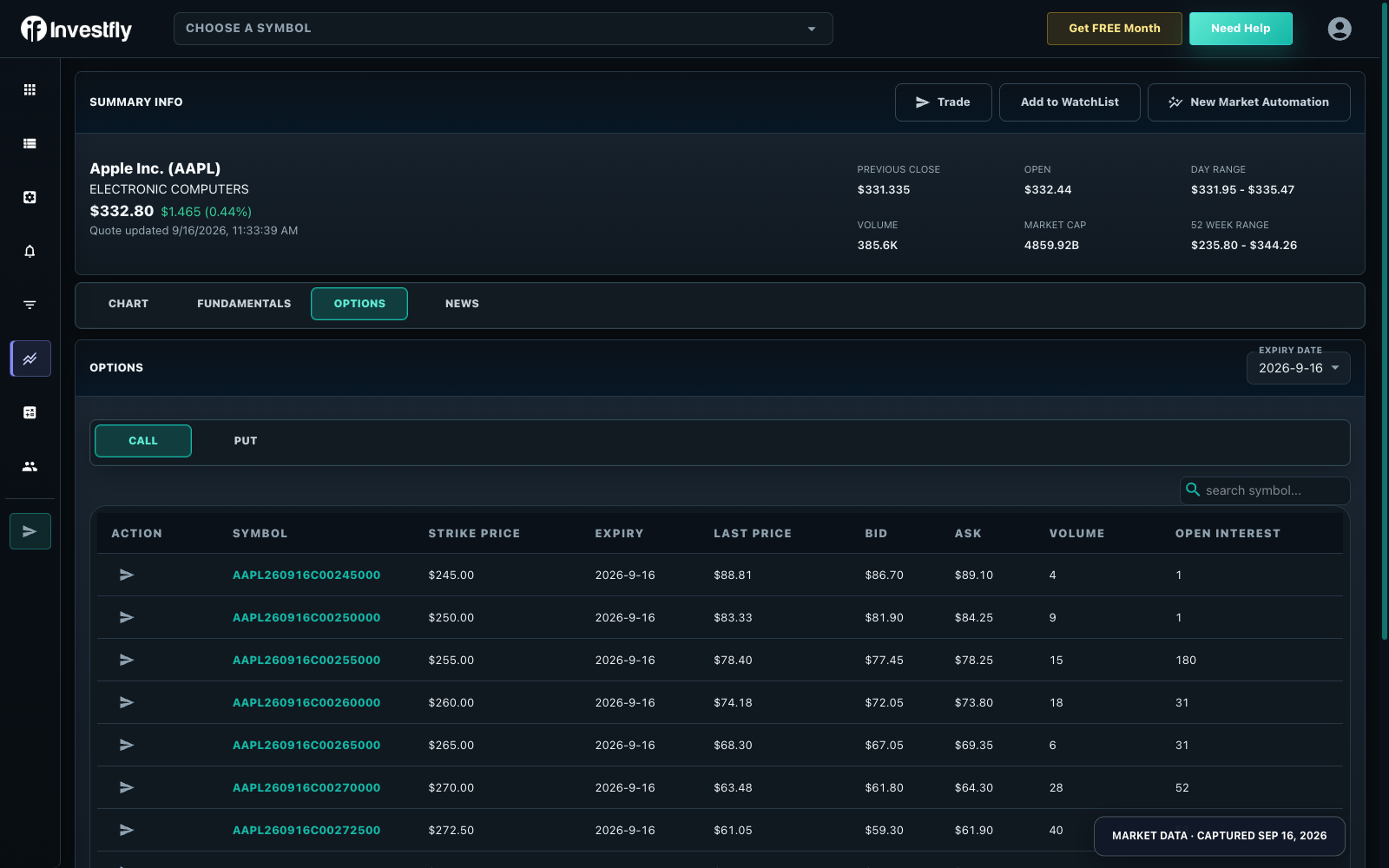Open the calculator sidebar icon
Screen dimensions: 1389x868
pos(30,412)
